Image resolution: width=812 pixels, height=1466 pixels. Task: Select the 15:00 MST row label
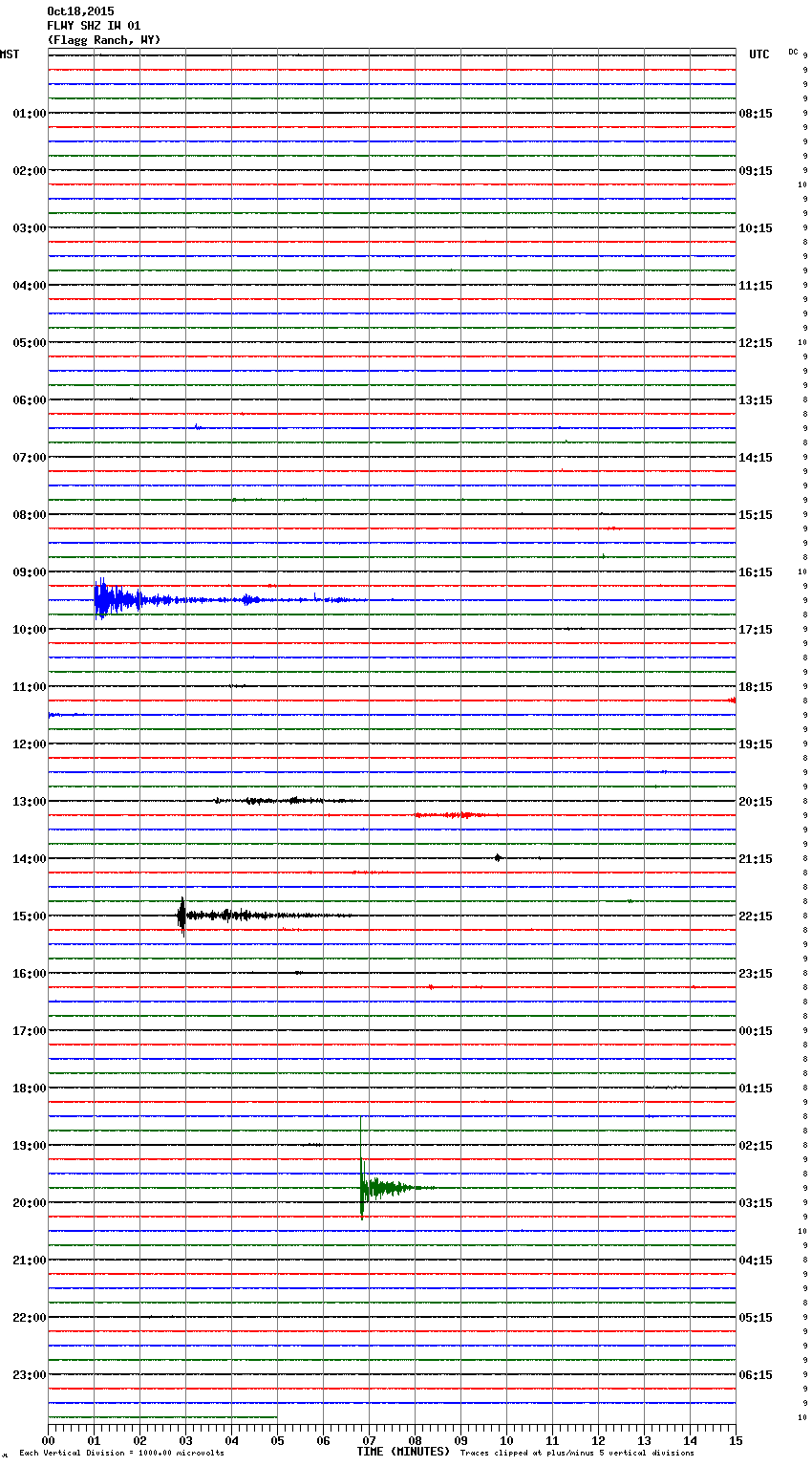point(30,916)
